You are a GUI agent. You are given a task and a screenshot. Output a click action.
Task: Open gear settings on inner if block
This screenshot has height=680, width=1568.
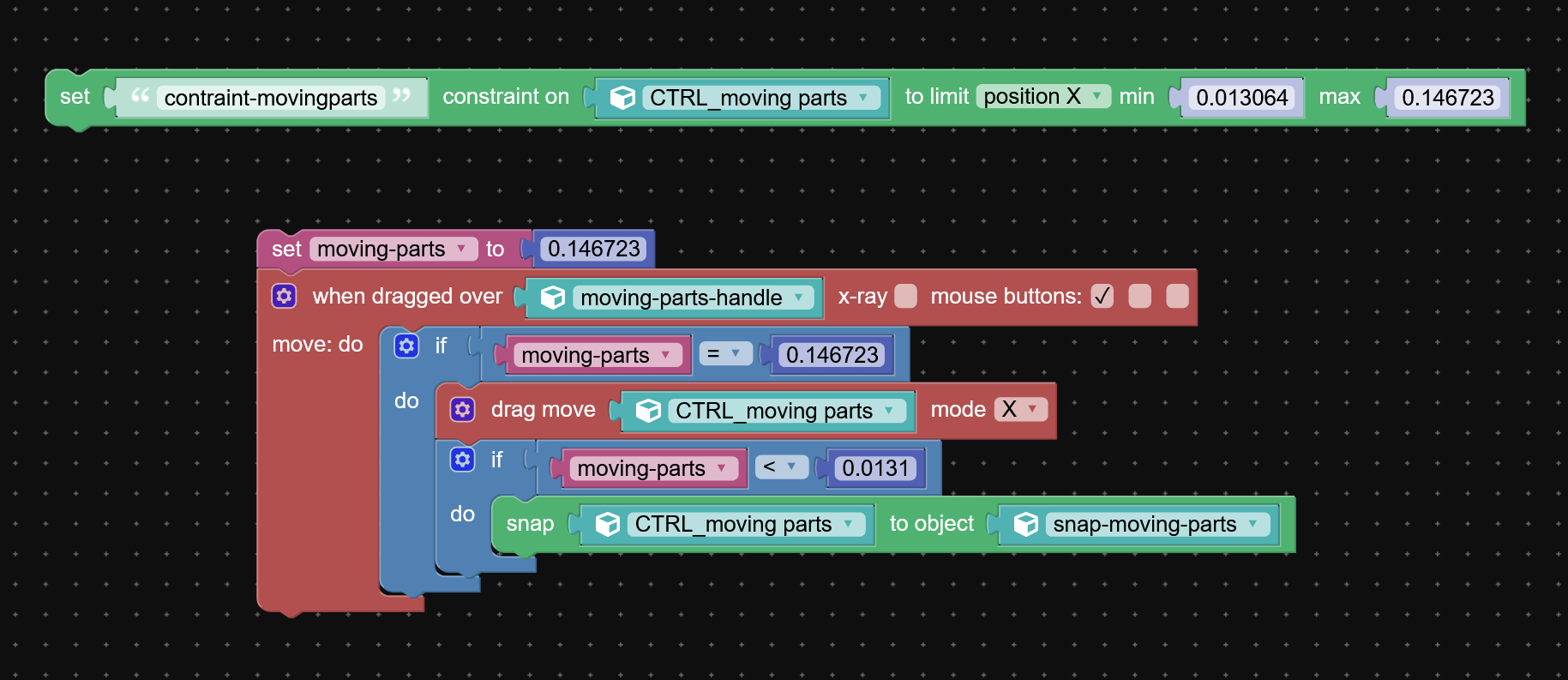[463, 460]
